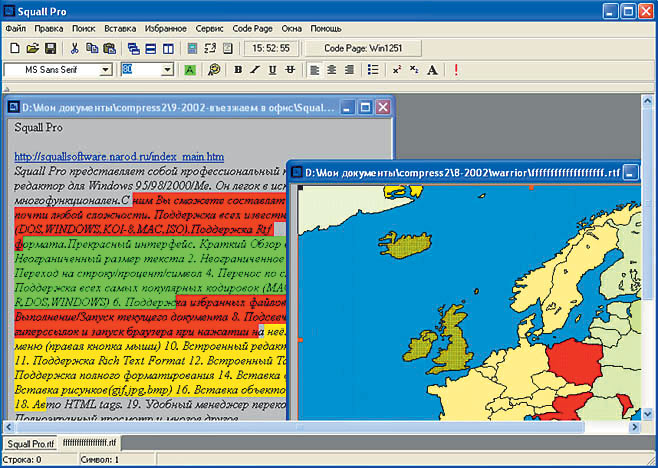This screenshot has width=658, height=468.
Task: Click the Cut scissors icon
Action: (74, 48)
